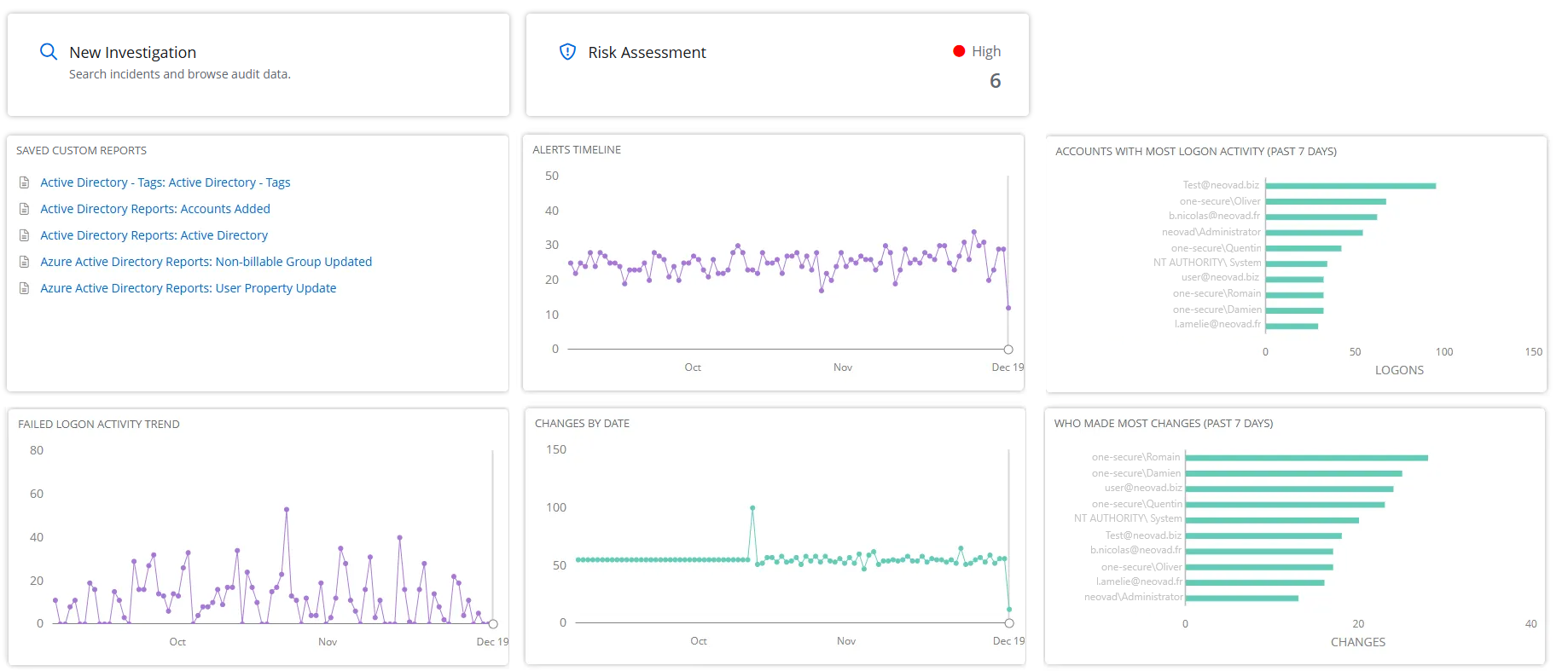Click the red High risk indicator dot
Viewport: 1568px width, 671px height.
point(959,51)
